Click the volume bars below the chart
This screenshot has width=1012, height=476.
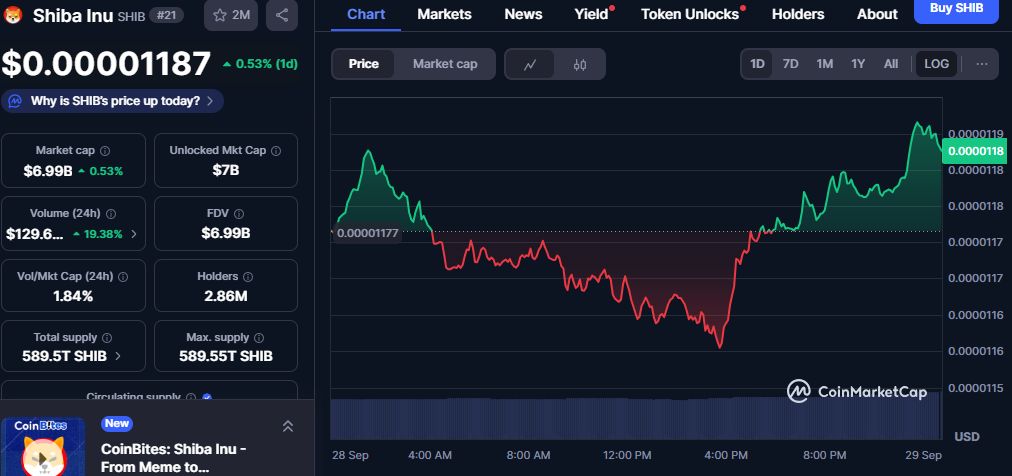pyautogui.click(x=636, y=419)
